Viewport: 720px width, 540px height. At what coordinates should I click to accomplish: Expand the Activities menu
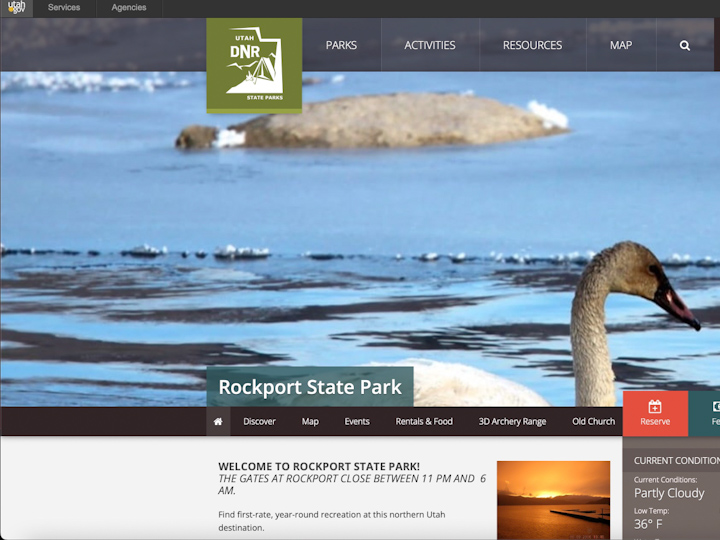(x=429, y=45)
